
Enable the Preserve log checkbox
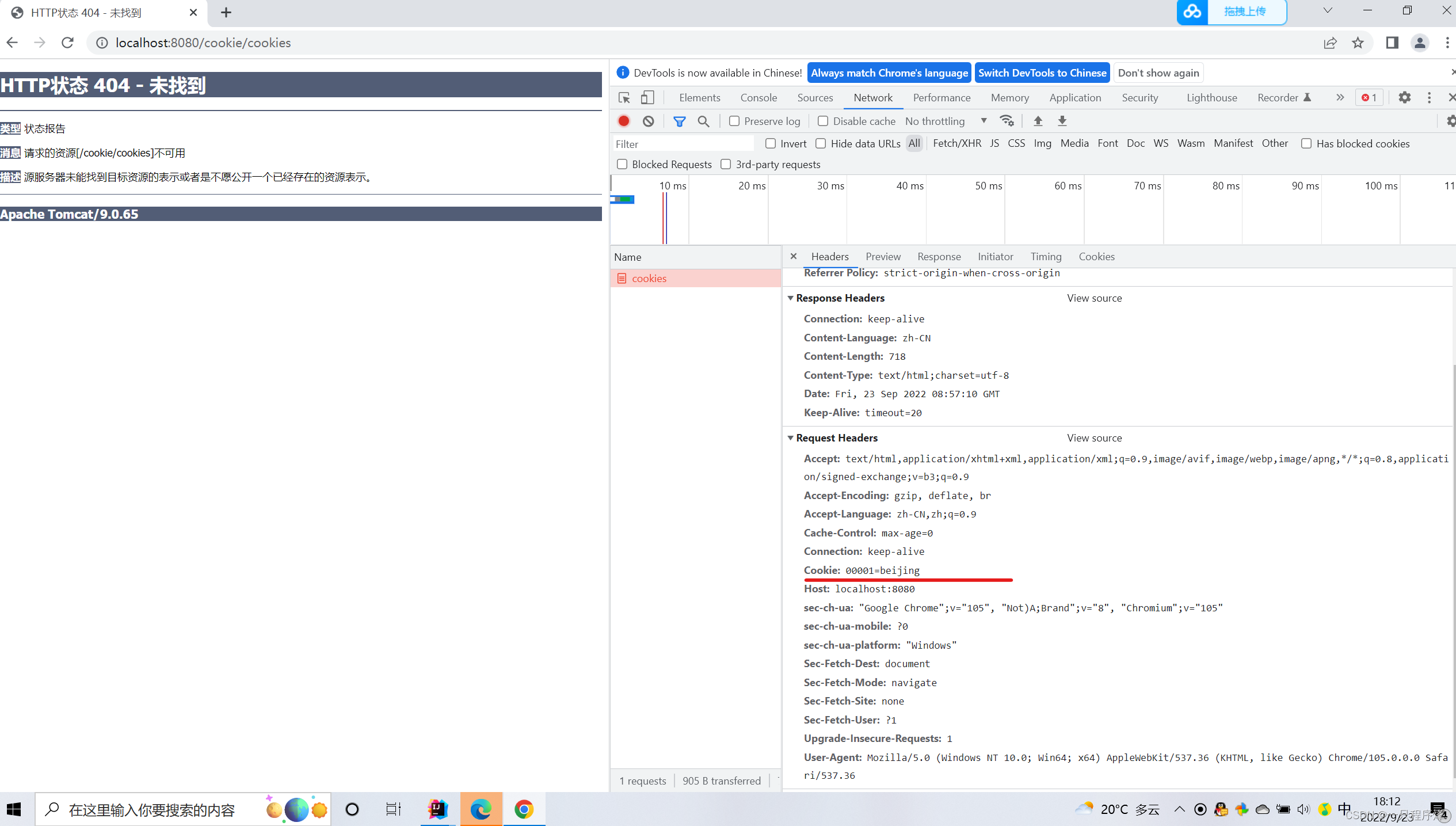click(x=734, y=121)
